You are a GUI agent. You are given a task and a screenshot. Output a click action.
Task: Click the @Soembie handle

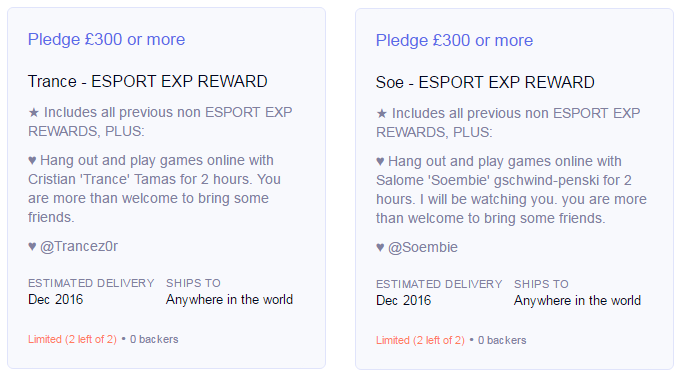423,247
